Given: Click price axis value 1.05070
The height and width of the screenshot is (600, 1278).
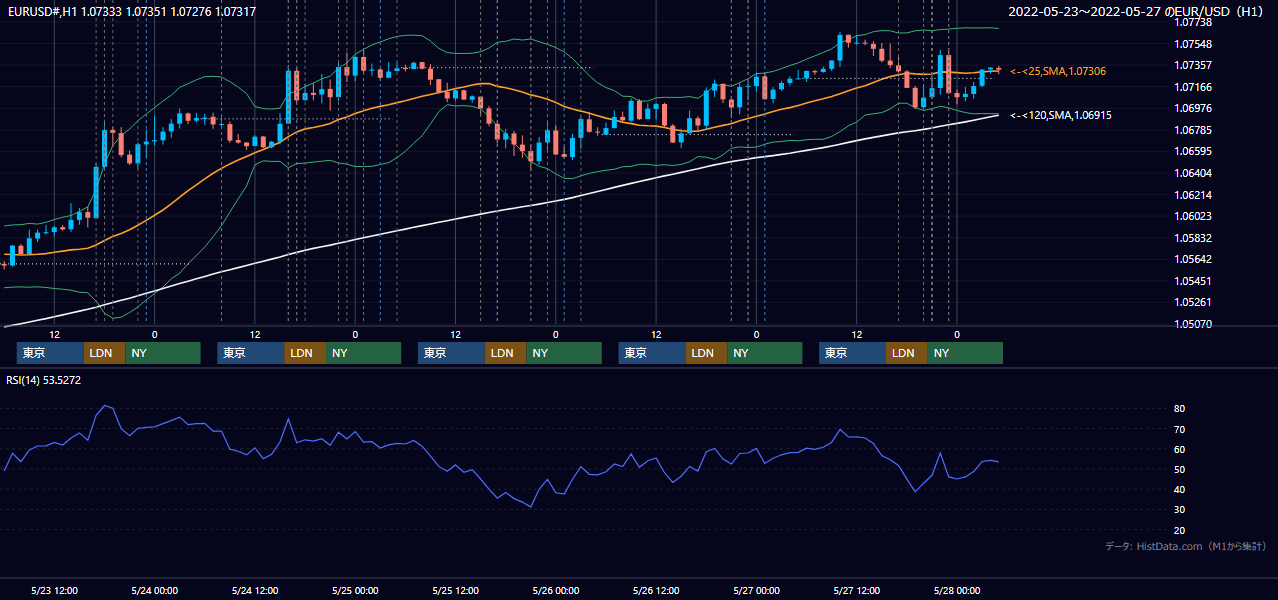Looking at the screenshot, I should (1192, 324).
